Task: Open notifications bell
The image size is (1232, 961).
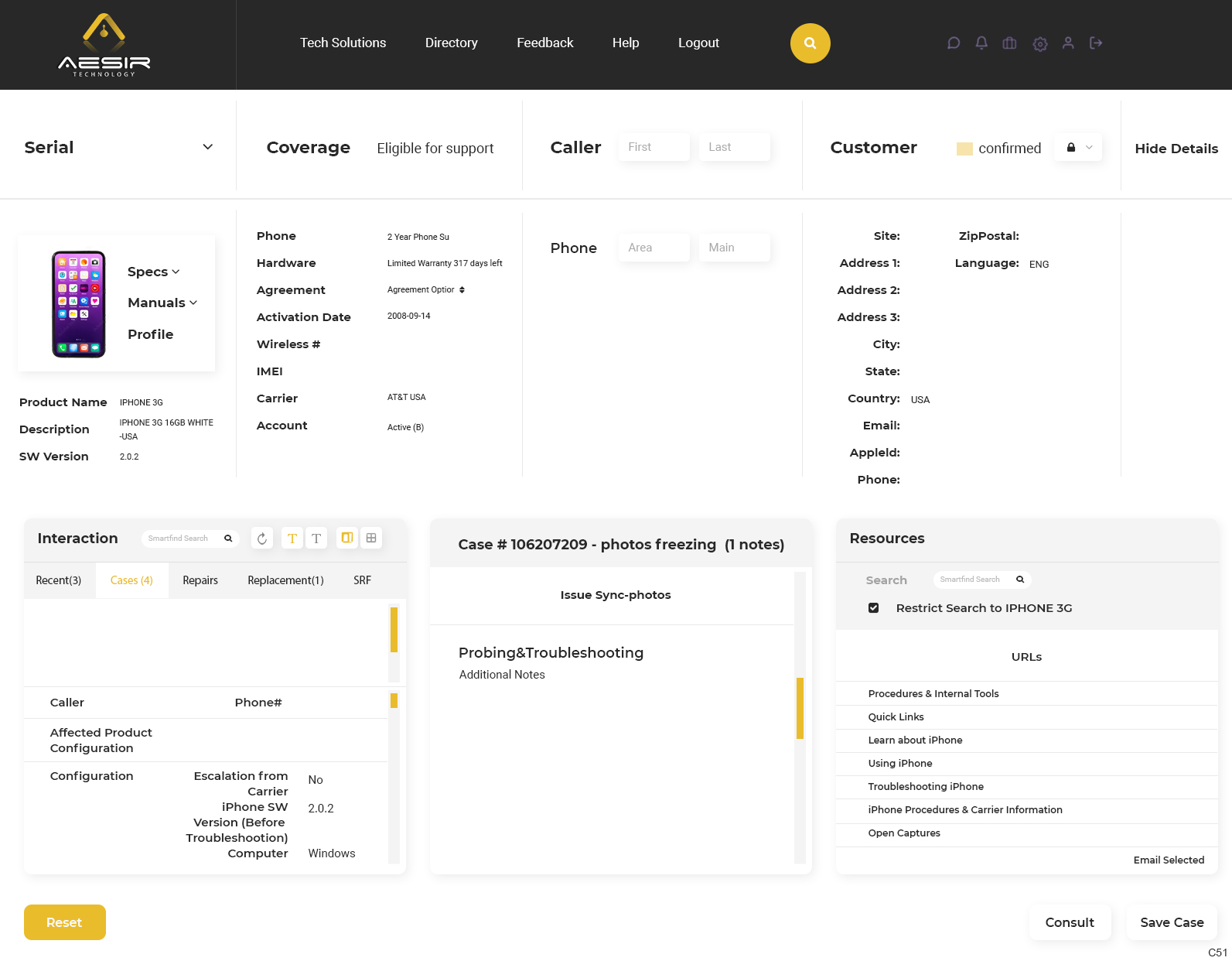Action: 981,43
